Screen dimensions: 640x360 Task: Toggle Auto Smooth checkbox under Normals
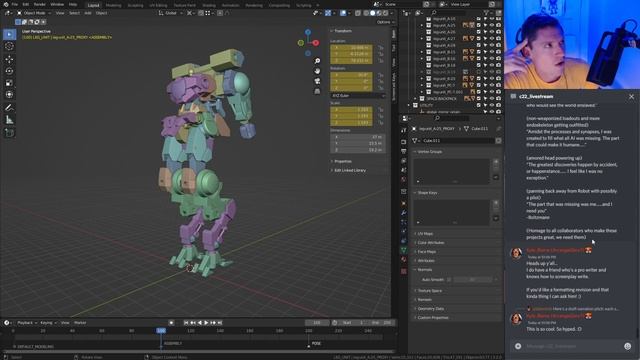click(x=449, y=280)
